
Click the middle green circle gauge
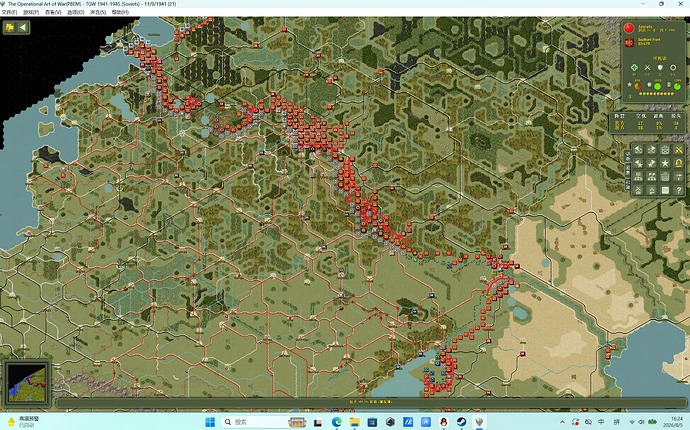[657, 86]
